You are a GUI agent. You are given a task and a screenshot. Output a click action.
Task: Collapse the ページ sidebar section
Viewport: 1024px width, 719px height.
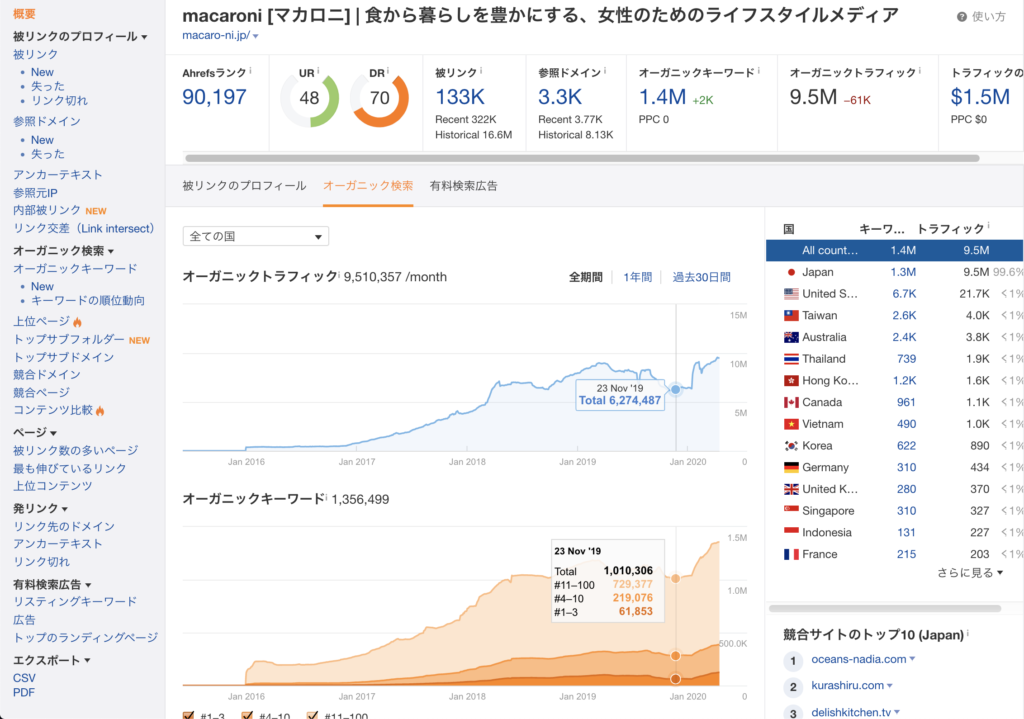(x=54, y=433)
